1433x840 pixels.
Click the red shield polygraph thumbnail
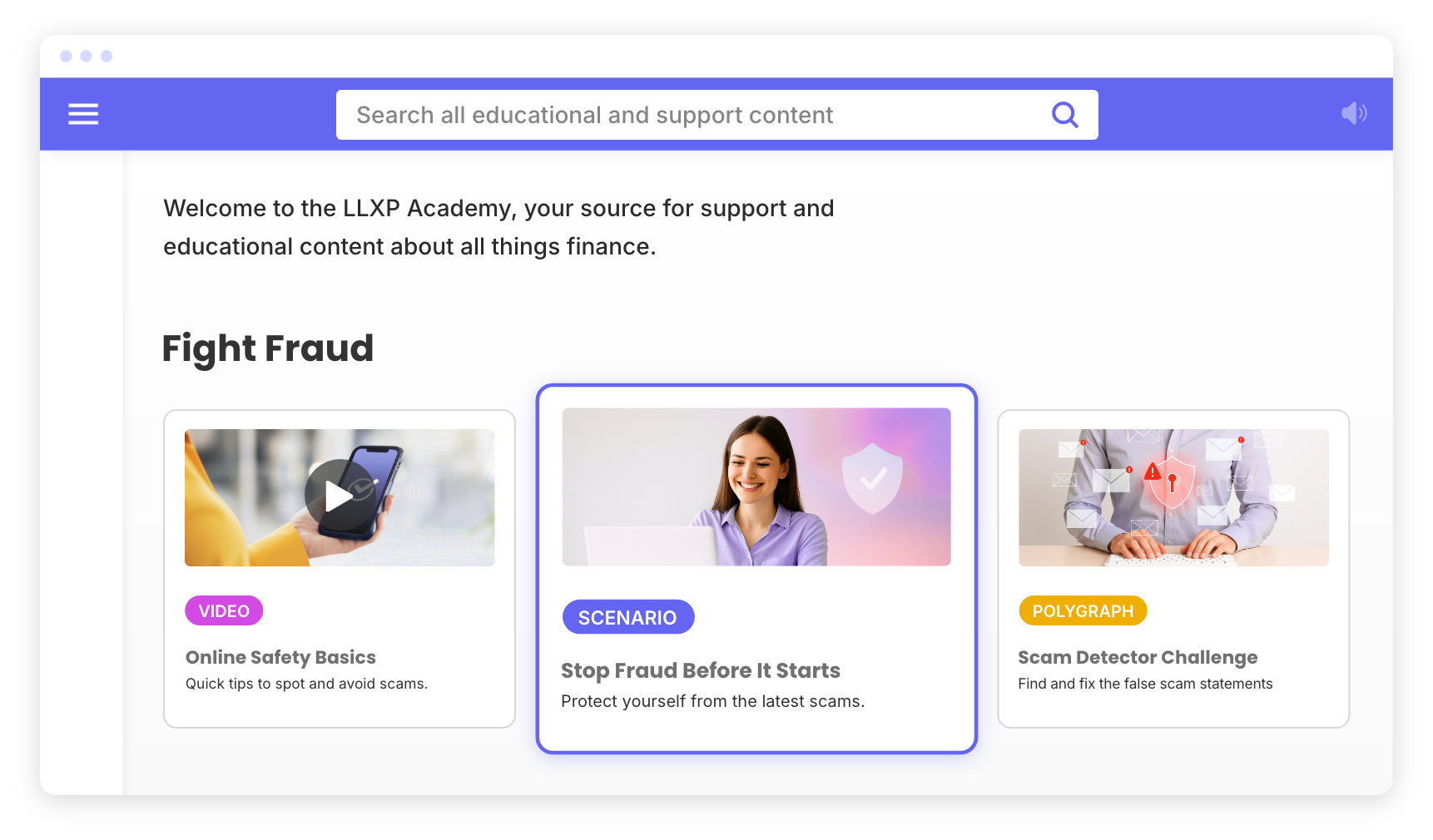[1173, 497]
